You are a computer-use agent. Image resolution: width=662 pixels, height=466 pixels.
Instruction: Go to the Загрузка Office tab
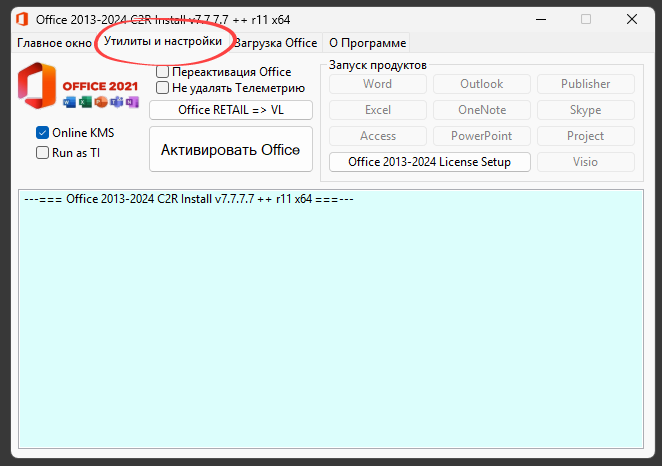click(x=276, y=43)
